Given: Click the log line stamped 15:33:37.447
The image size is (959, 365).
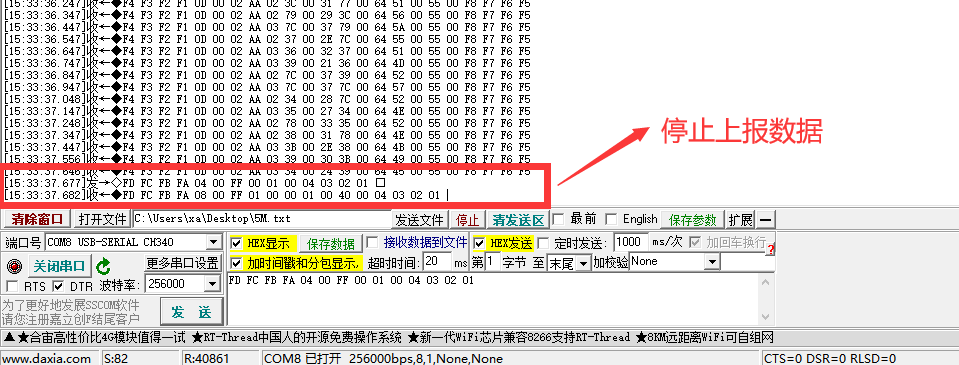Looking at the screenshot, I should click(267, 147).
